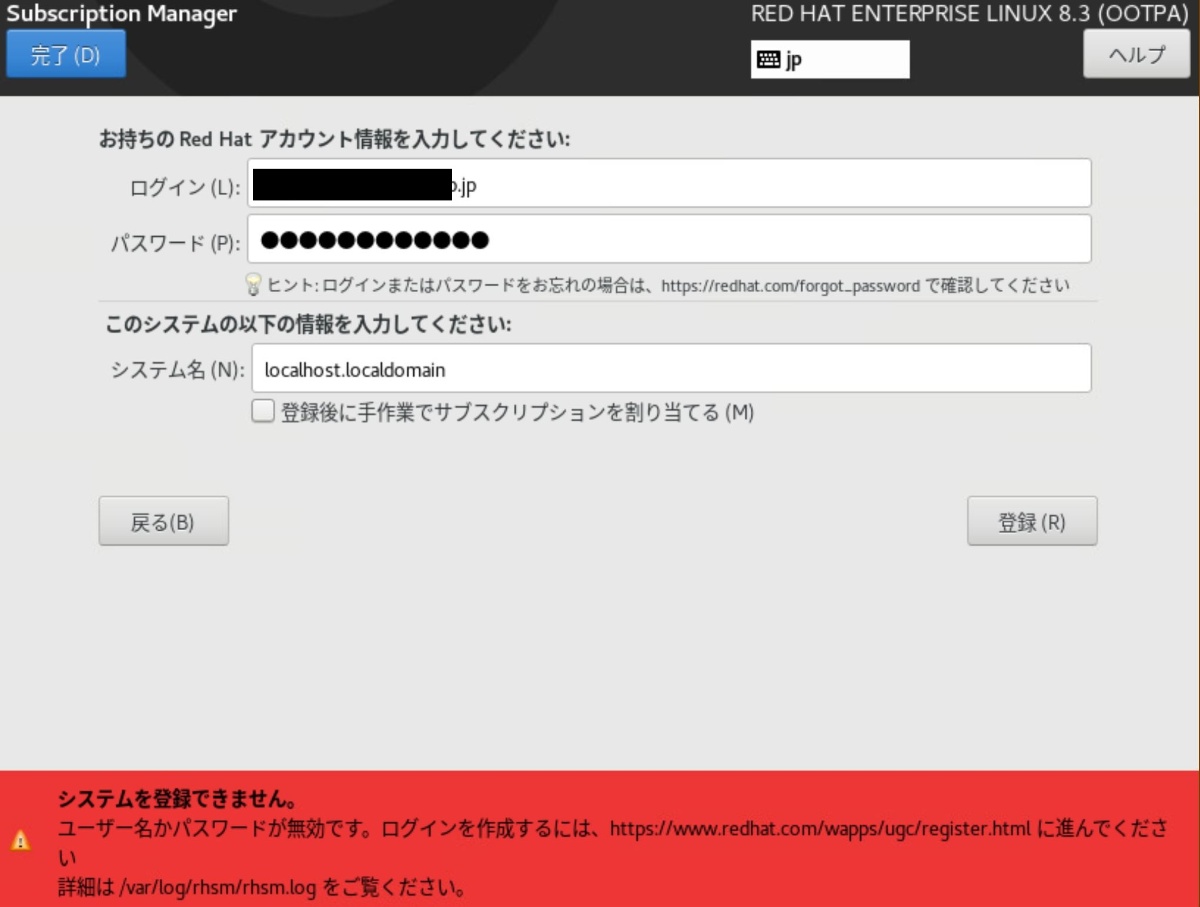The height and width of the screenshot is (907, 1200).
Task: Click the RED HAT ENTERPRISE LINUX 8.3 label
Action: pyautogui.click(x=970, y=14)
